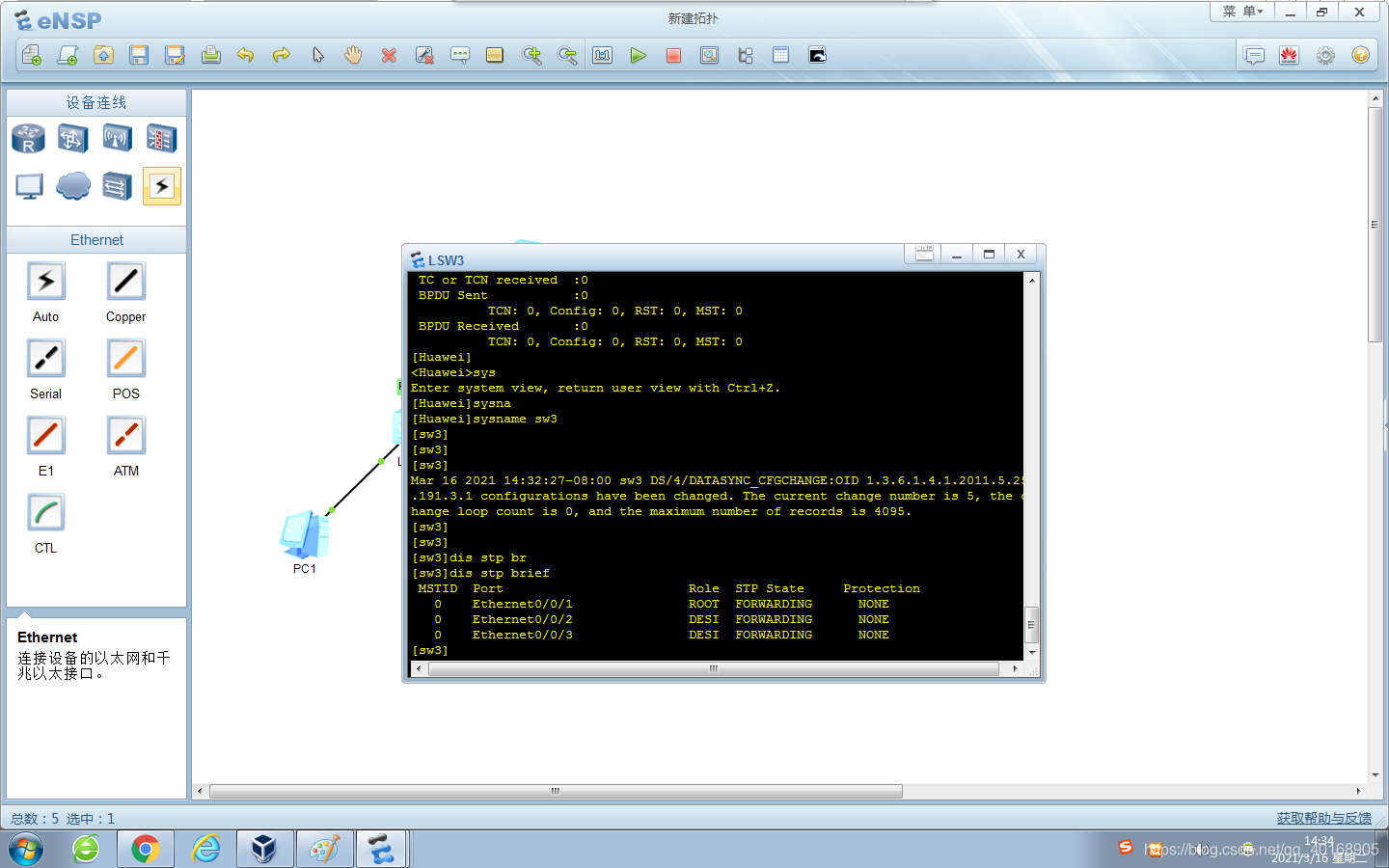The width and height of the screenshot is (1389, 868).
Task: Select the Switch device category
Action: point(72,139)
